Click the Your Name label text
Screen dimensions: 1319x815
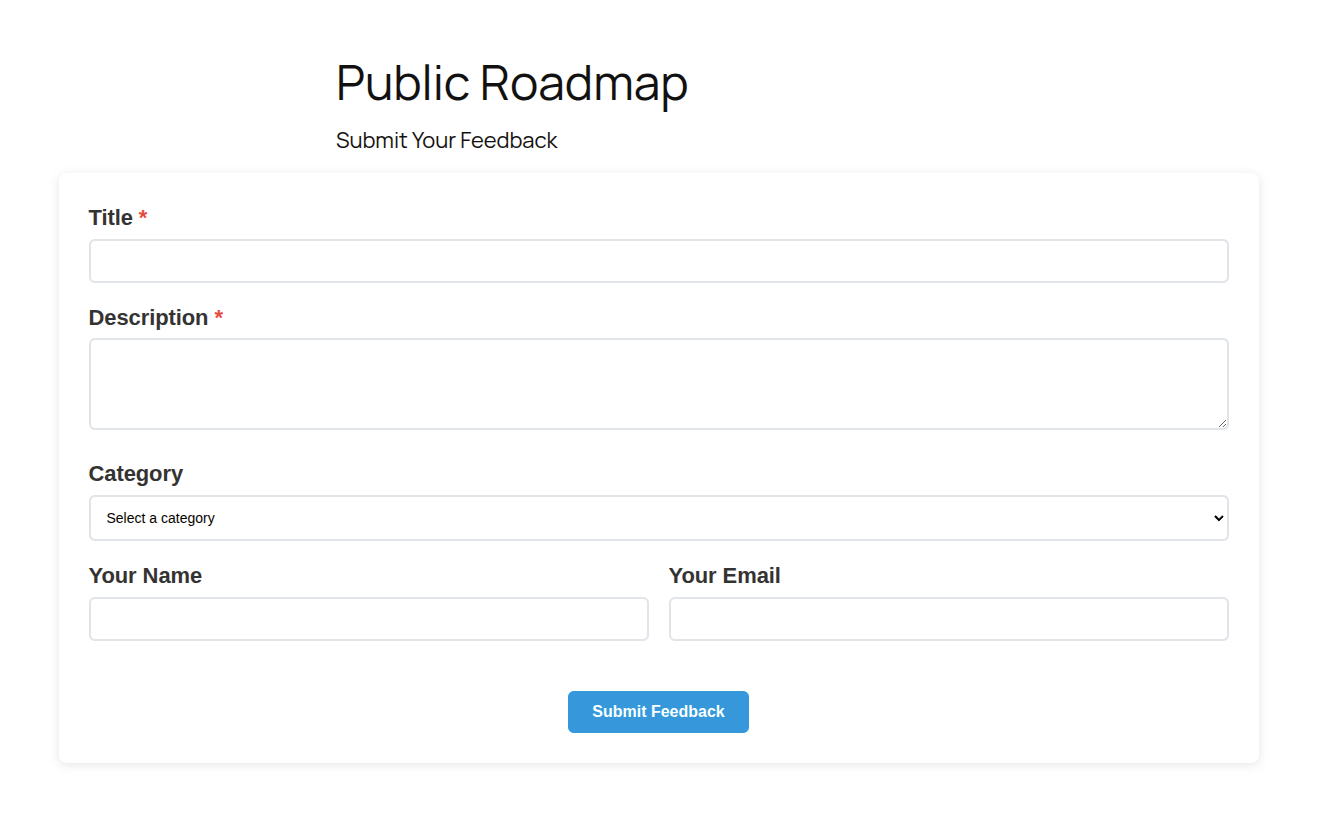145,576
